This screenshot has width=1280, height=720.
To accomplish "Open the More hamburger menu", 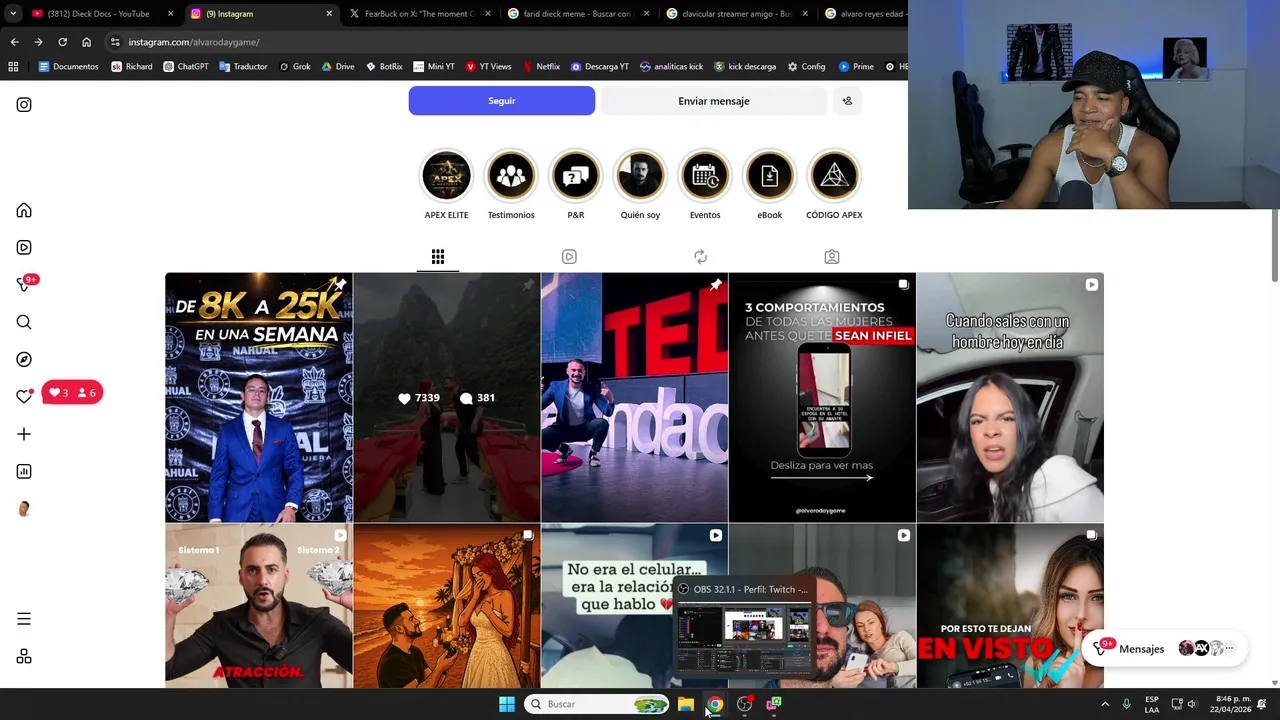I will pyautogui.click(x=24, y=619).
